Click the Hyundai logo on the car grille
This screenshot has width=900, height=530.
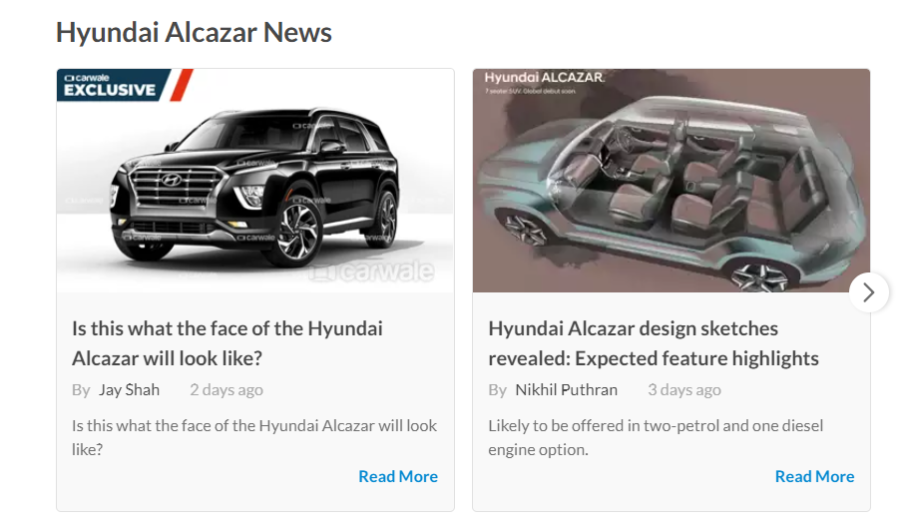[170, 180]
